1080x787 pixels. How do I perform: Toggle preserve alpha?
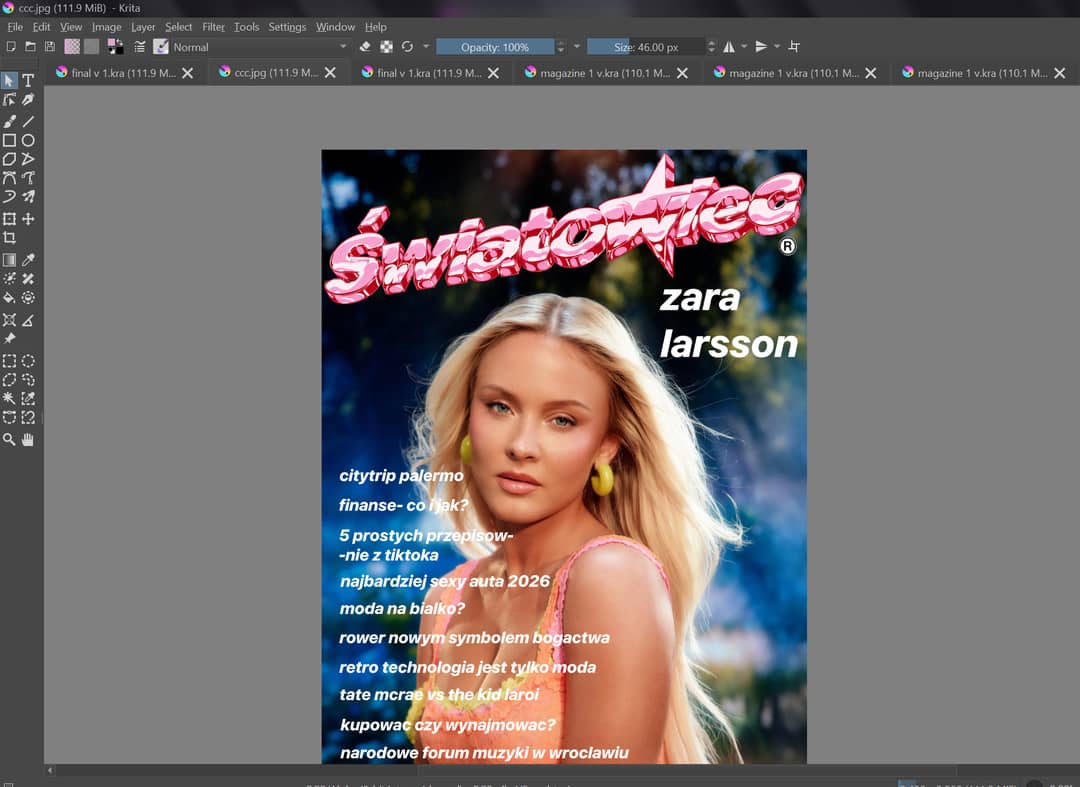tap(387, 47)
